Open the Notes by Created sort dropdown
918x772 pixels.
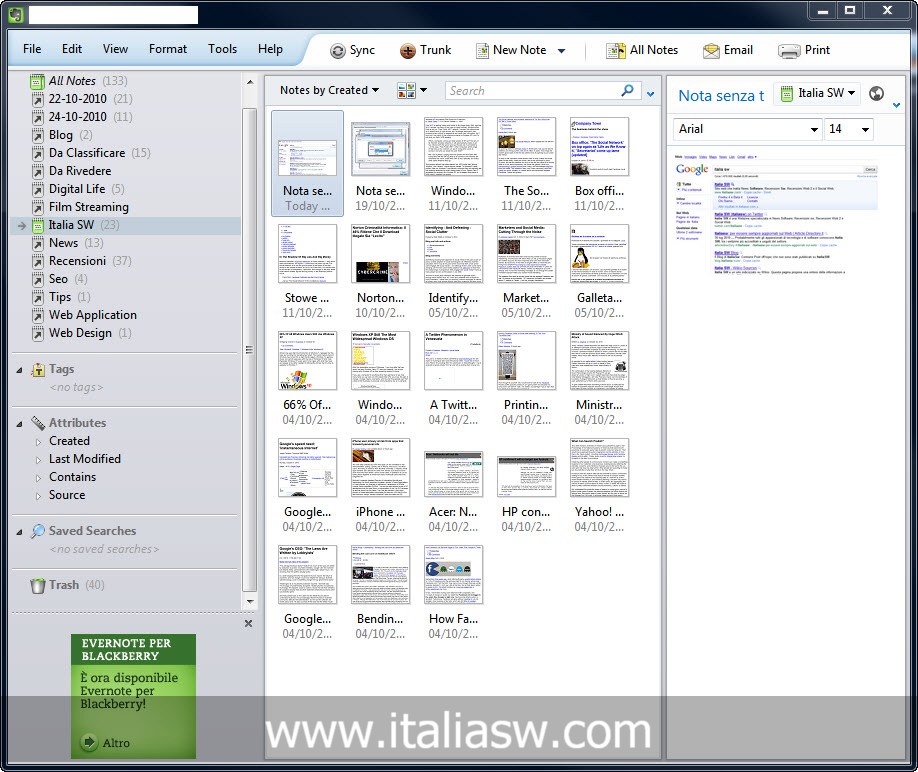(x=329, y=90)
